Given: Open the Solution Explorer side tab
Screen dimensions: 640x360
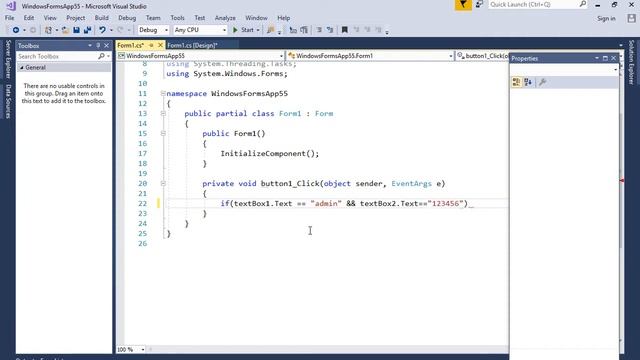Looking at the screenshot, I should pyautogui.click(x=631, y=62).
